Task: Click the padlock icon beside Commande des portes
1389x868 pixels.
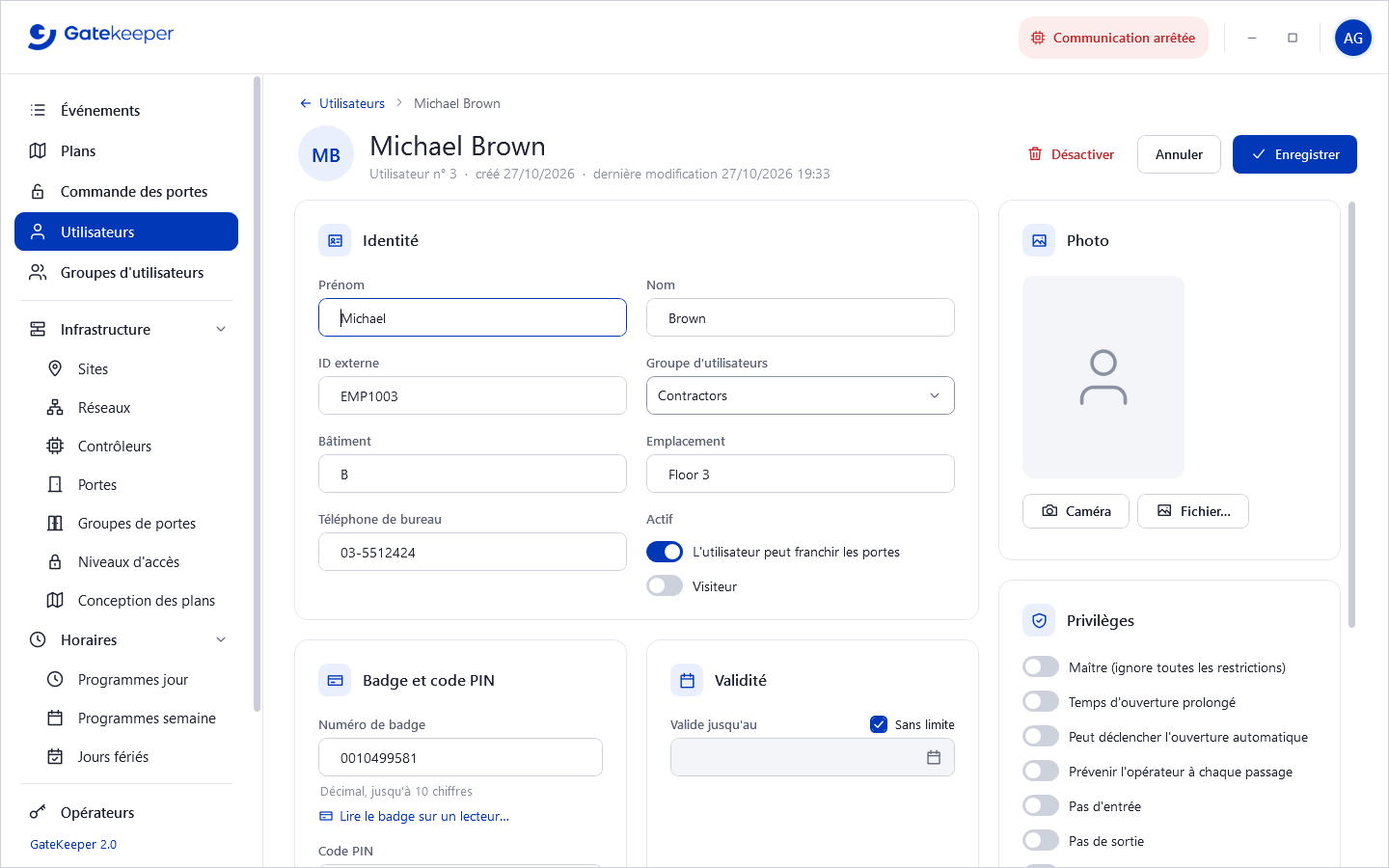Action: pyautogui.click(x=38, y=191)
